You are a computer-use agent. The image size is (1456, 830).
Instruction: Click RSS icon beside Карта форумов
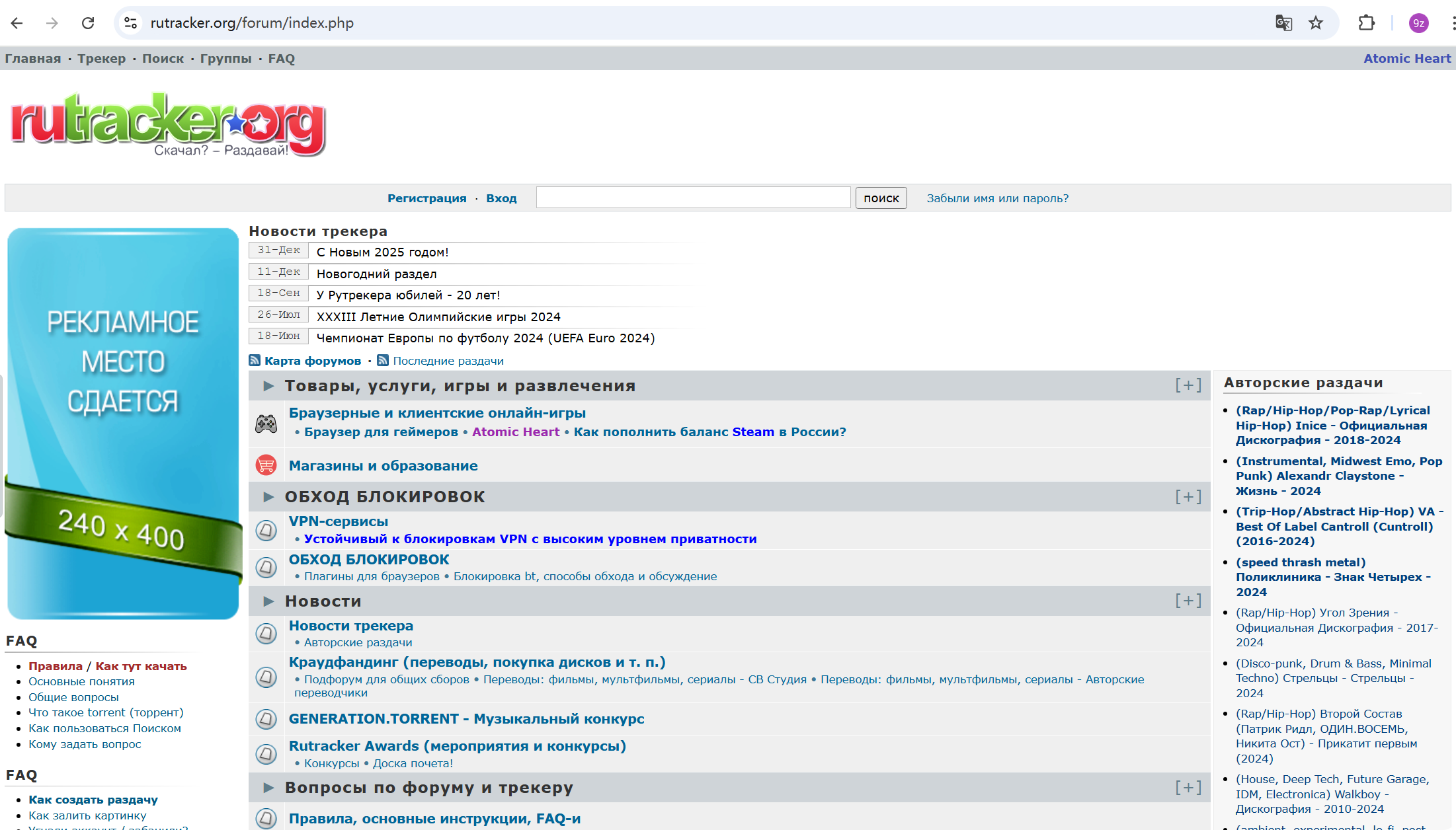pyautogui.click(x=255, y=361)
